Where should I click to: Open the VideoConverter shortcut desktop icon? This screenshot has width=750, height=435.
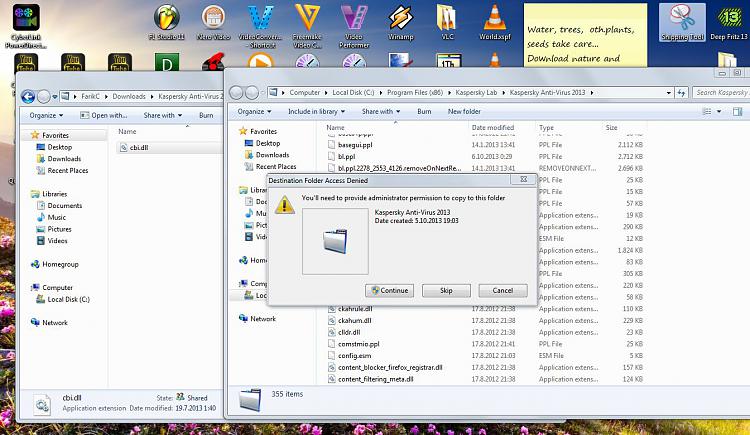tap(260, 26)
